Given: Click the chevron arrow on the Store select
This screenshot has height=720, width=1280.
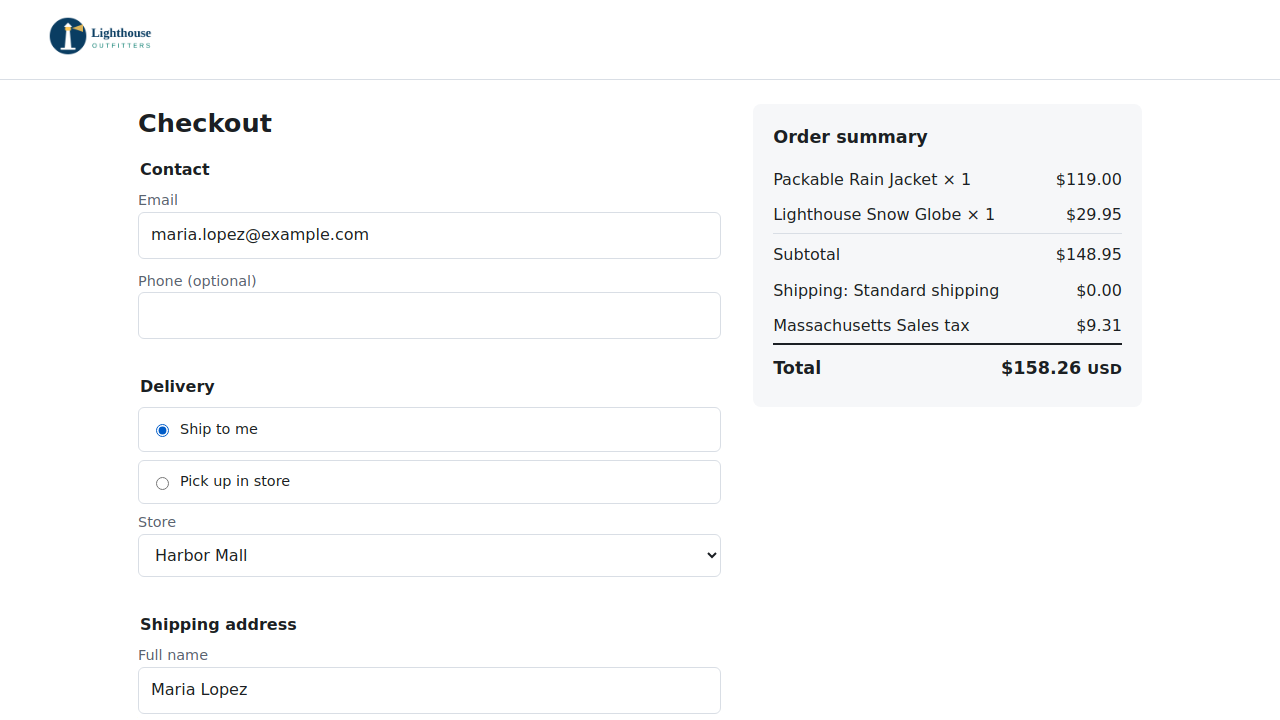Looking at the screenshot, I should coord(711,555).
